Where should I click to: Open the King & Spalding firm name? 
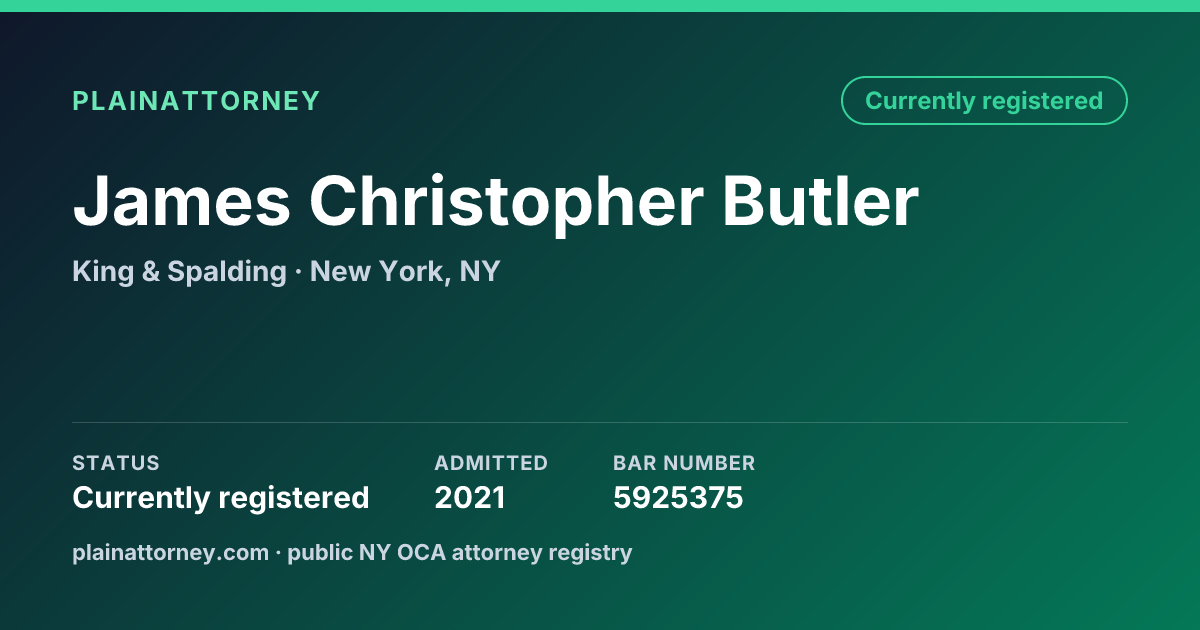click(180, 272)
